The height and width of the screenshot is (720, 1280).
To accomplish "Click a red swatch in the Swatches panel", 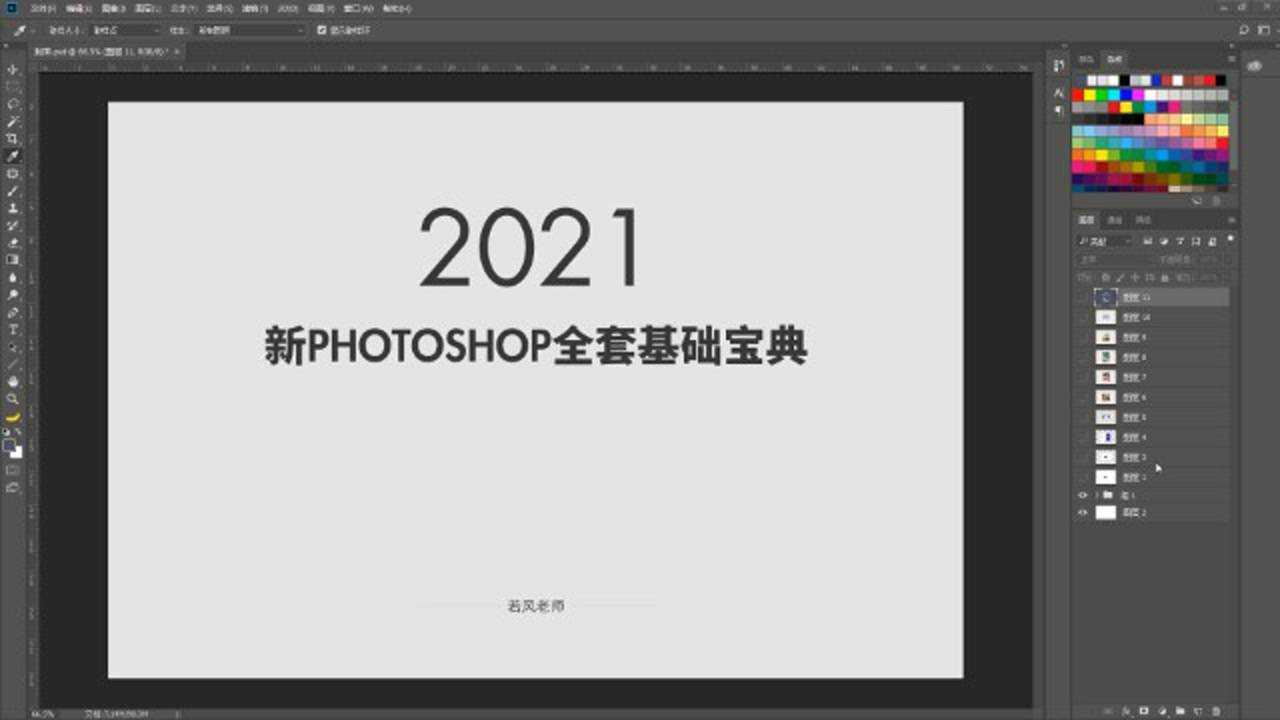I will tap(1077, 94).
